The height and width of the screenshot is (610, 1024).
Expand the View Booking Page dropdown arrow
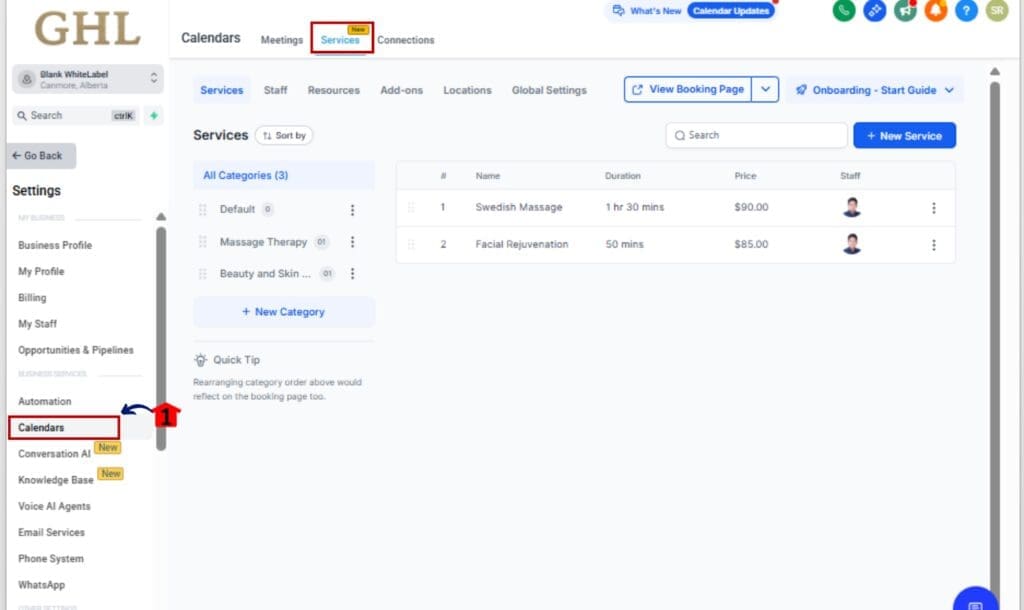[766, 89]
